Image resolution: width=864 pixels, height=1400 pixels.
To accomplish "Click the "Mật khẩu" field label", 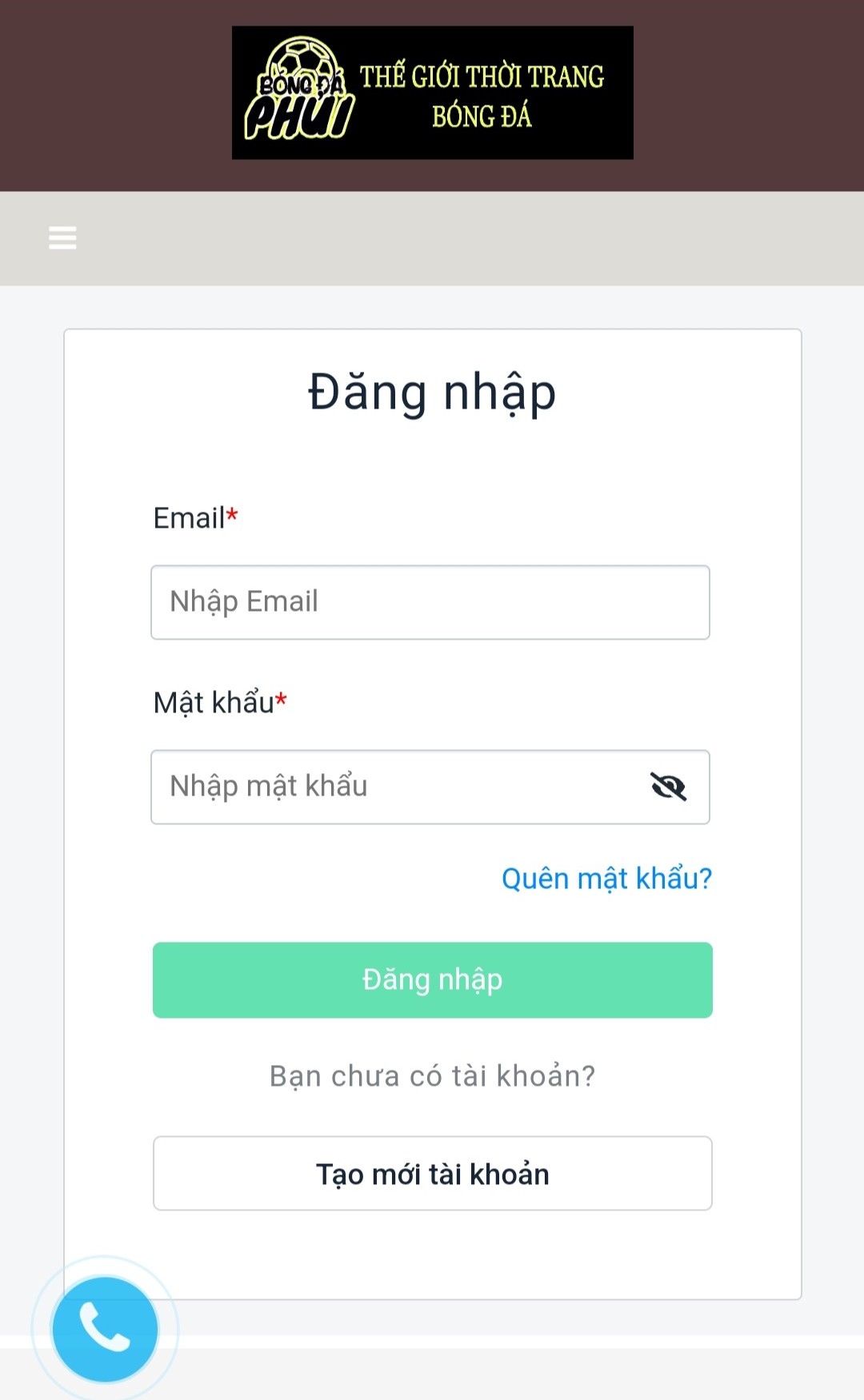I will click(x=214, y=702).
